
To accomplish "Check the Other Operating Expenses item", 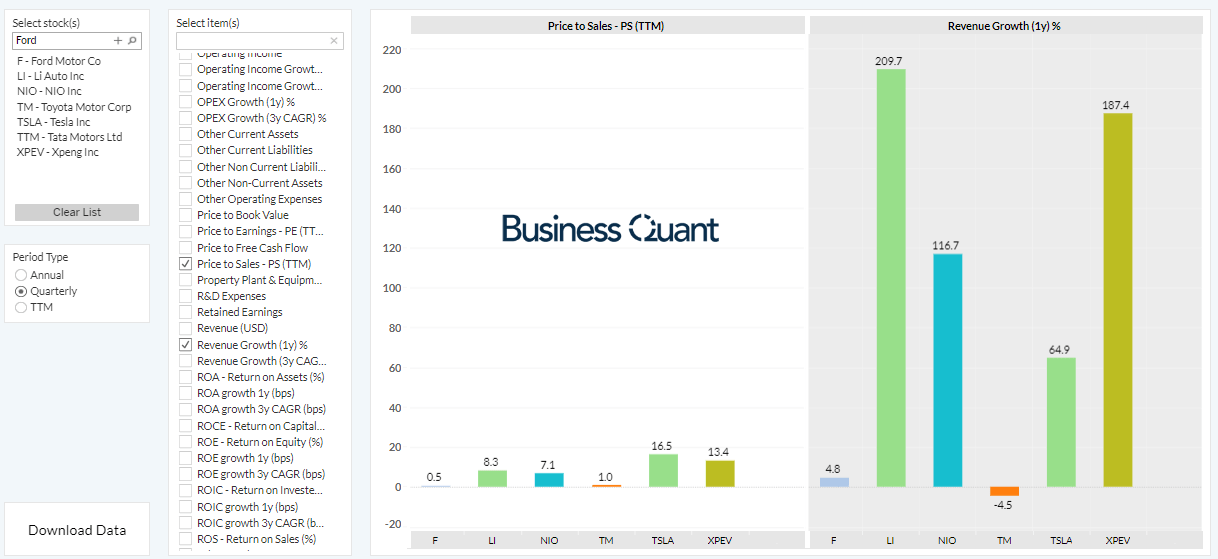I will coord(185,199).
